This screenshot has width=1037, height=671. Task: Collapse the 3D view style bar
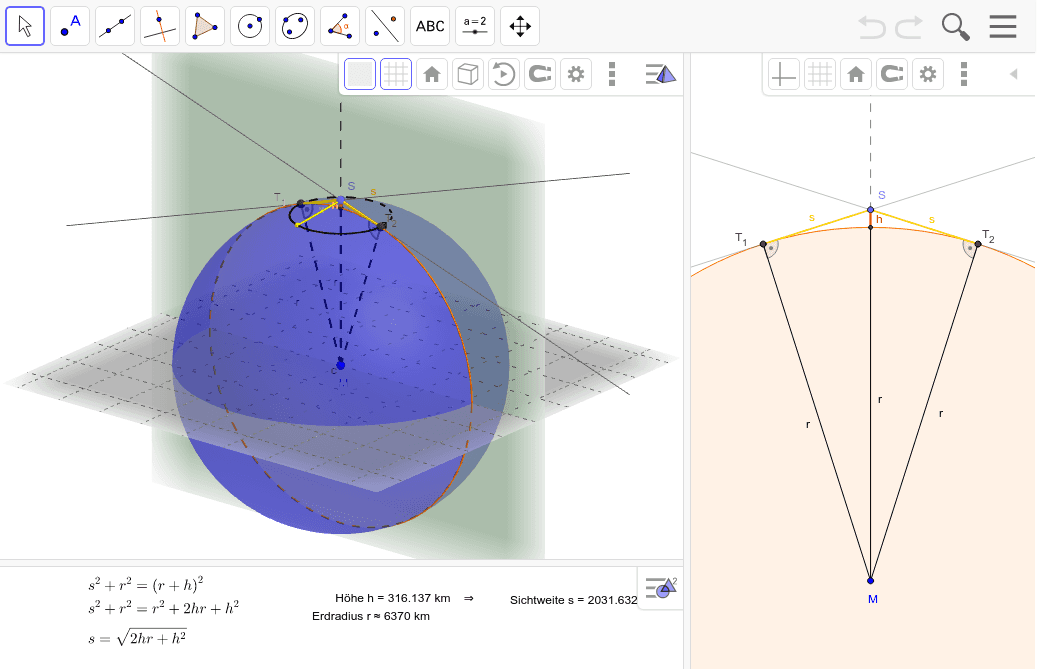point(660,74)
